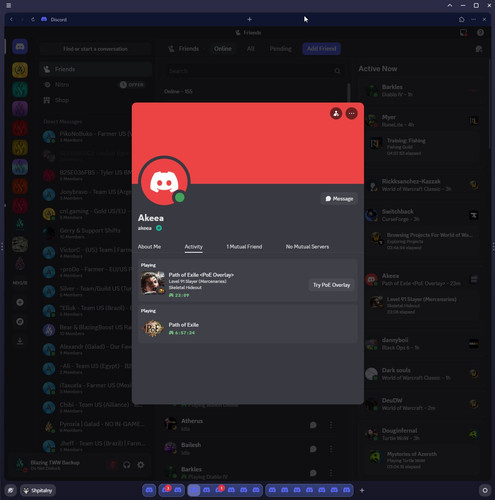
Task: Click message bubble icon on Bailesh row
Action: [313, 449]
